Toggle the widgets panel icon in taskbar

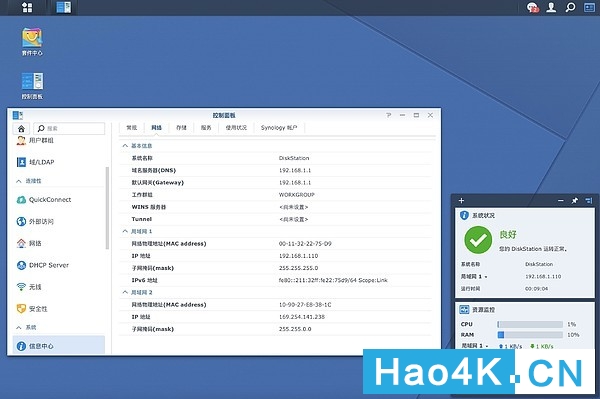[589, 7]
